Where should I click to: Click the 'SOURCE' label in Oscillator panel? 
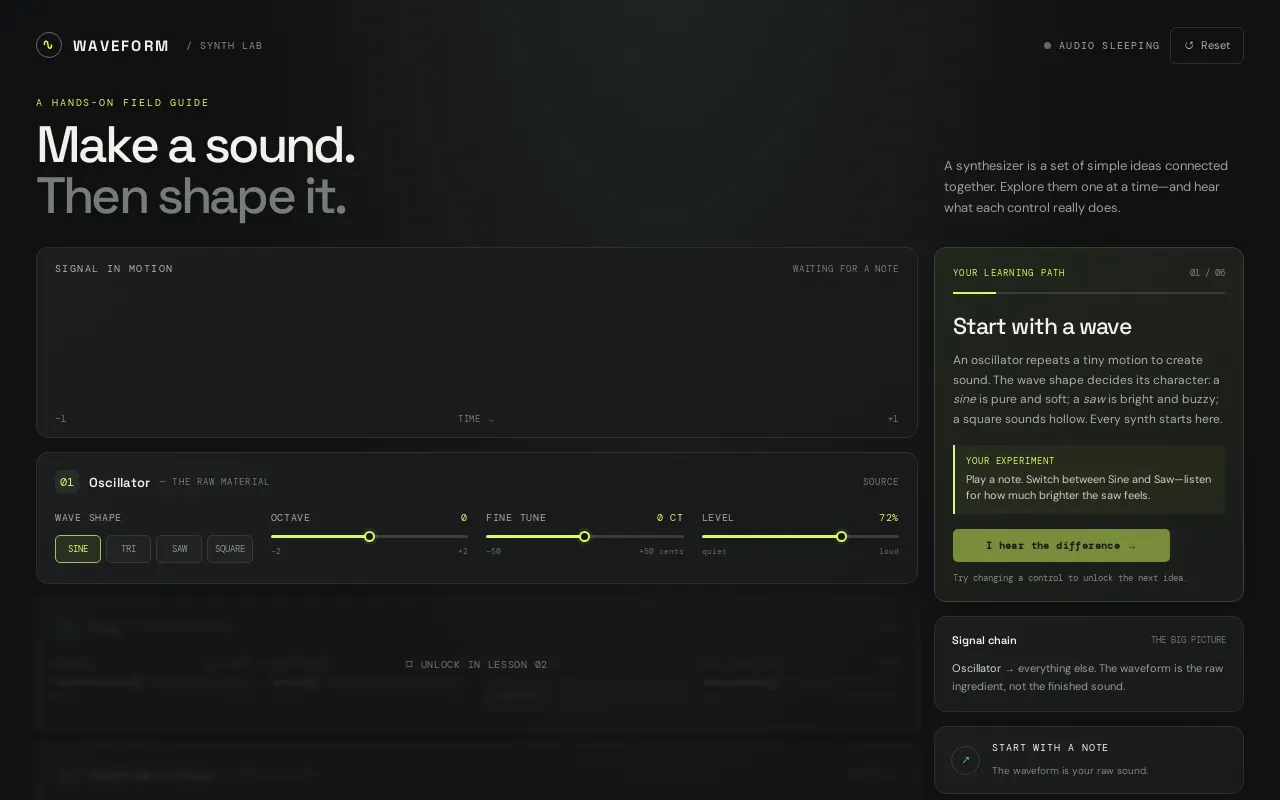click(881, 482)
